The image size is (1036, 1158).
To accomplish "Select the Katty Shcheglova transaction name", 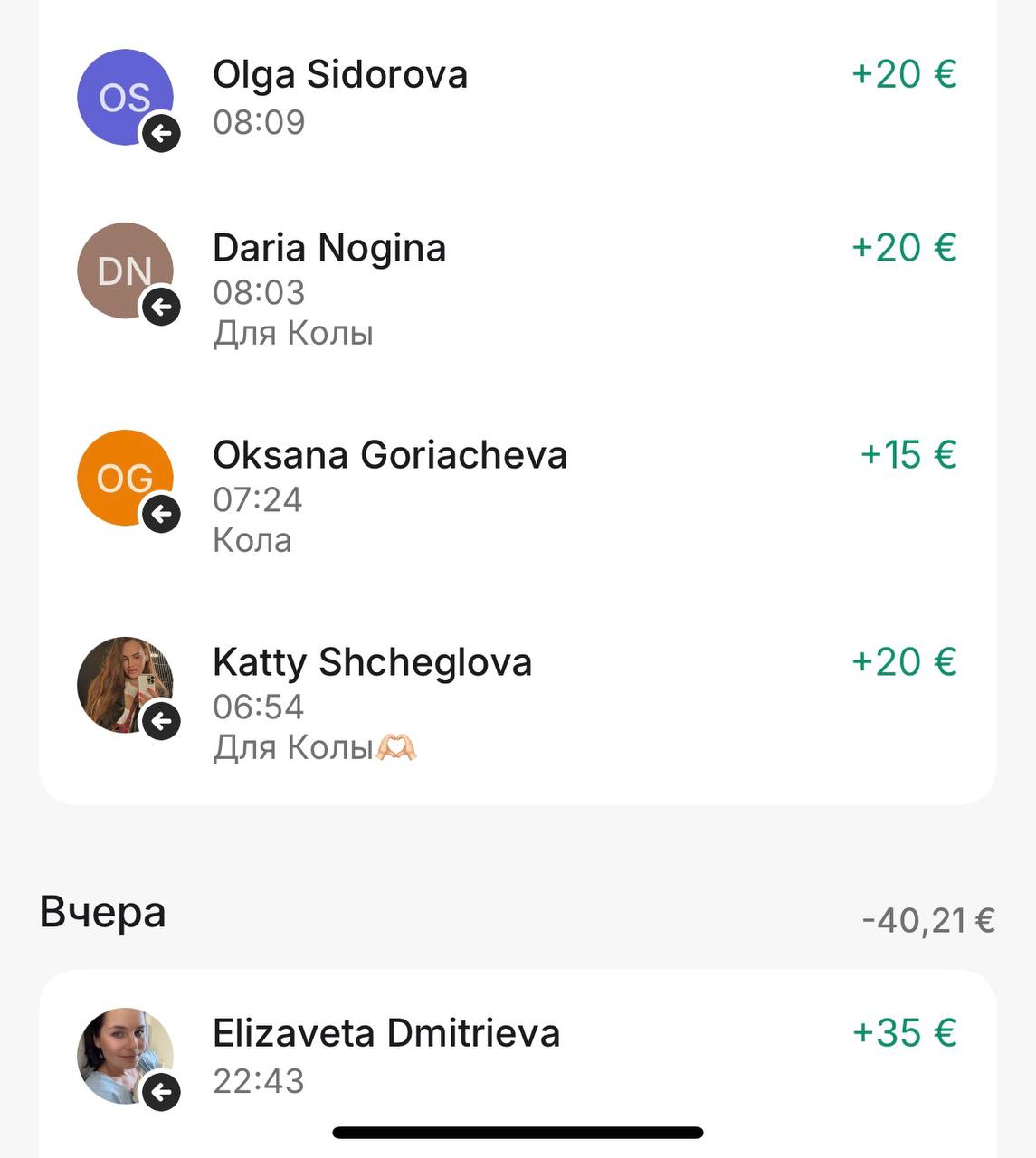I will [372, 663].
